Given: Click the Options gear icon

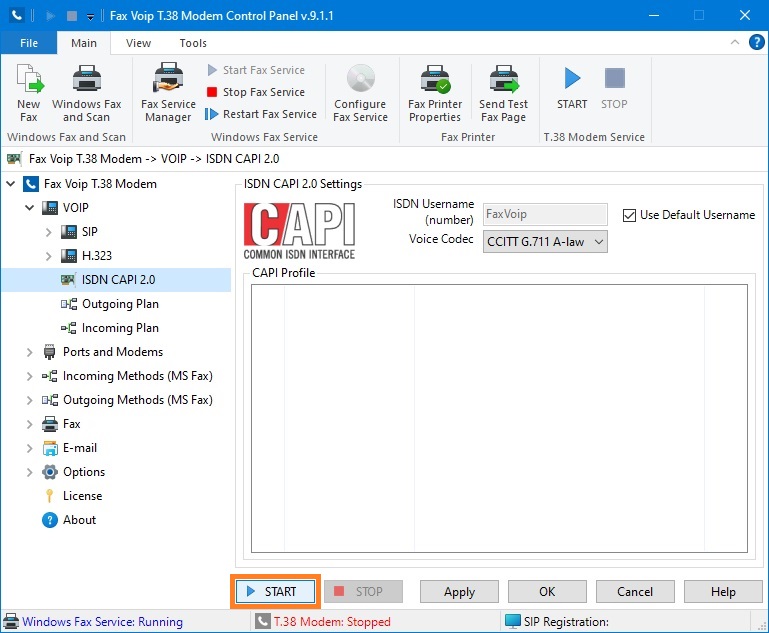Looking at the screenshot, I should coord(50,472).
